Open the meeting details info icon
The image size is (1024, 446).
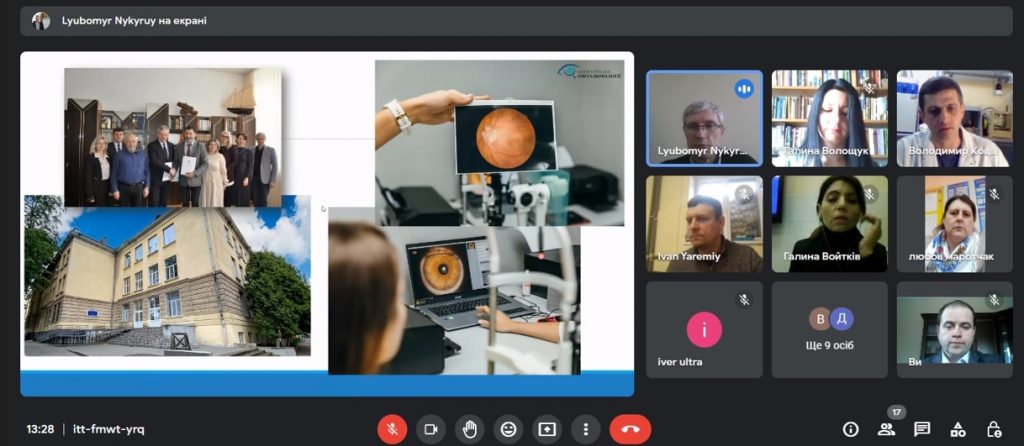[x=851, y=429]
